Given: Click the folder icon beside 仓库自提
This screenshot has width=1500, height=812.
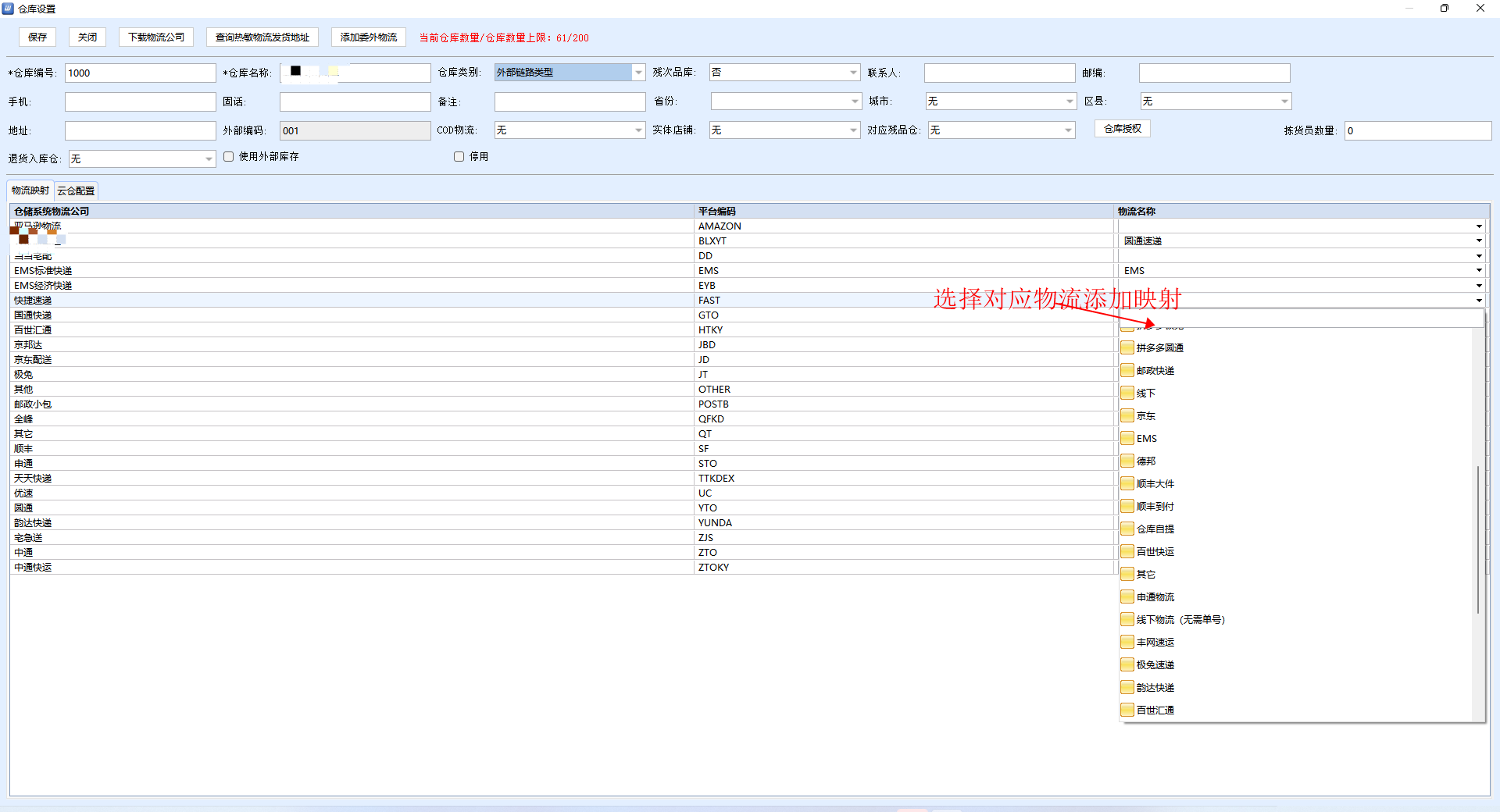Looking at the screenshot, I should [x=1127, y=529].
